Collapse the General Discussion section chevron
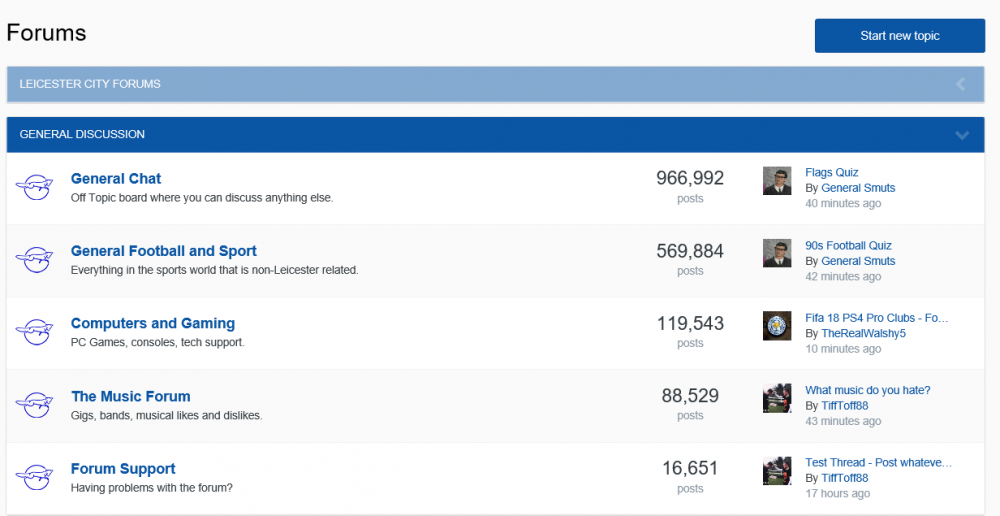Screen dimensions: 1000x516 pos(962,135)
